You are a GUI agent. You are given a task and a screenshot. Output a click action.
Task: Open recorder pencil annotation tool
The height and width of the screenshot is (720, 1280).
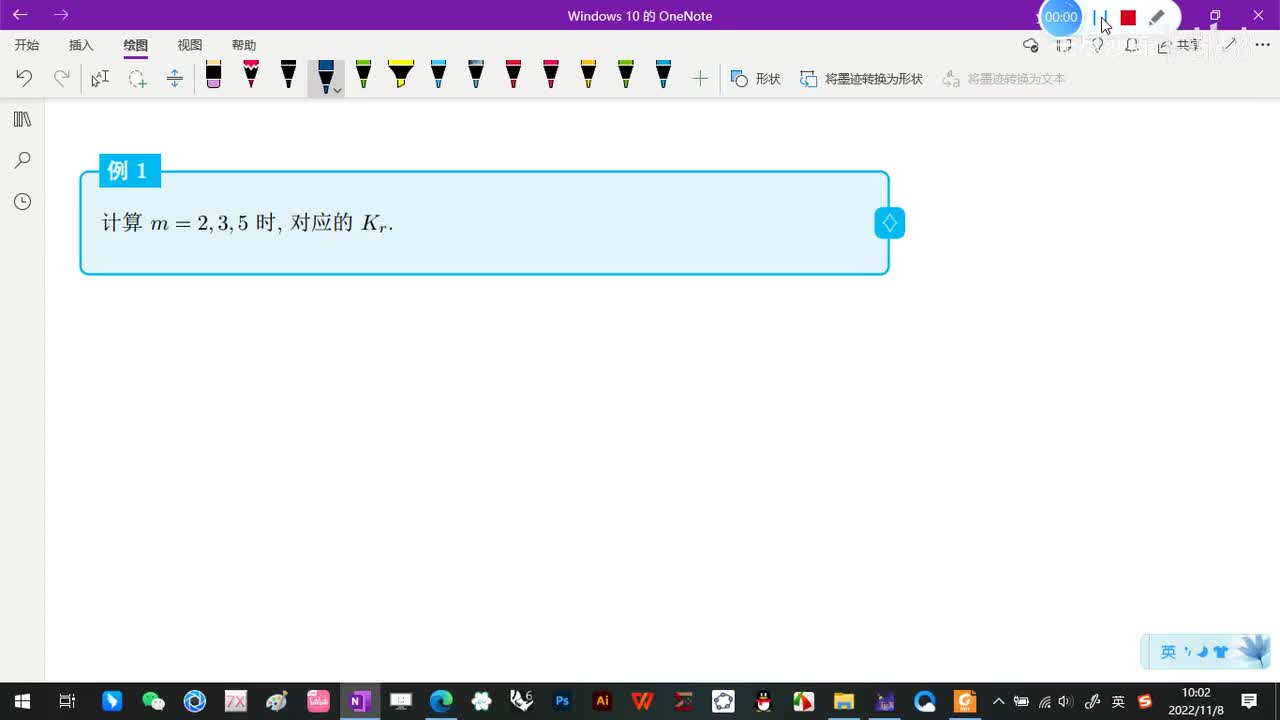point(1156,17)
